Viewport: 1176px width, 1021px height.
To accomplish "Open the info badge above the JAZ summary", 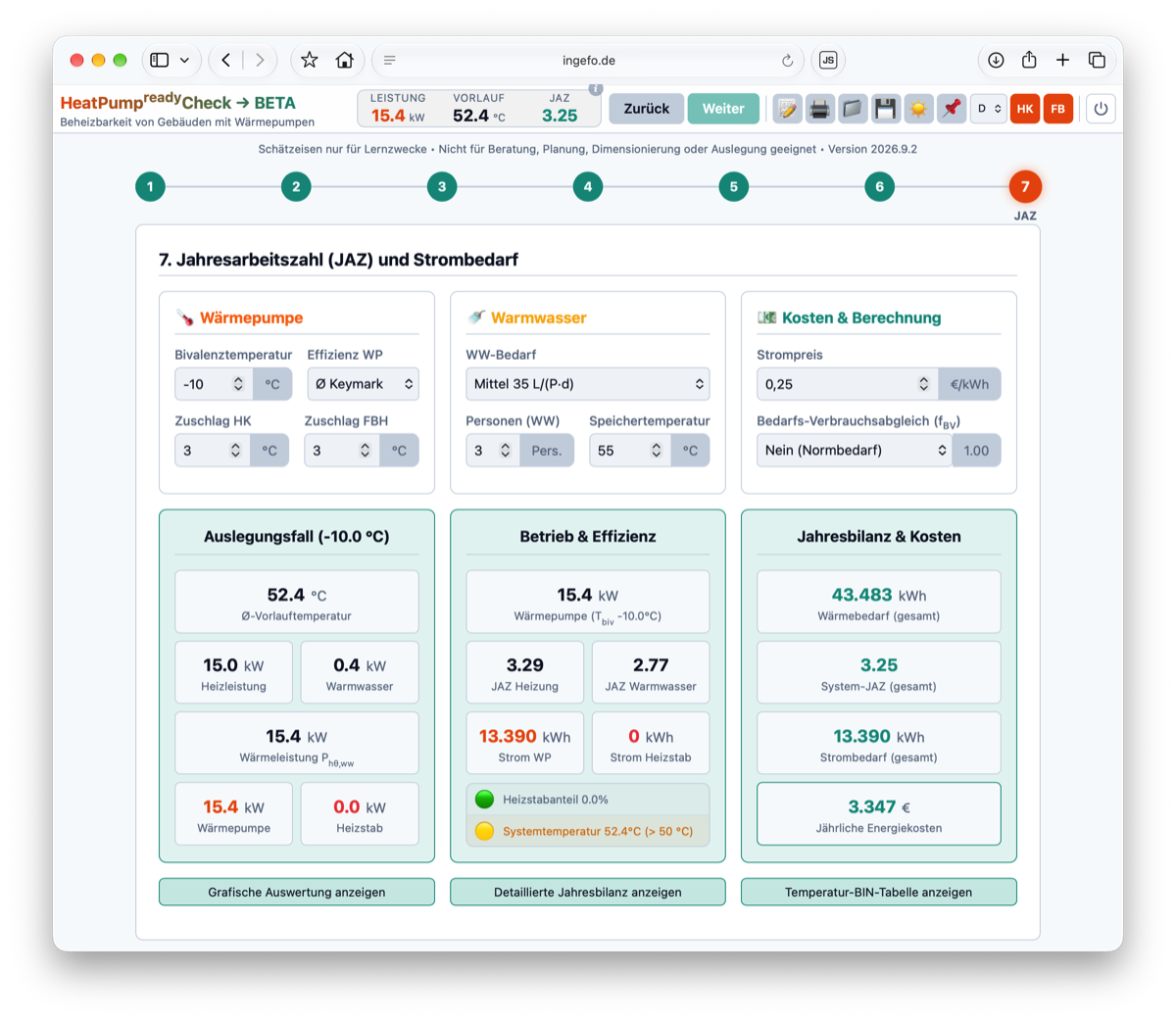I will [595, 89].
